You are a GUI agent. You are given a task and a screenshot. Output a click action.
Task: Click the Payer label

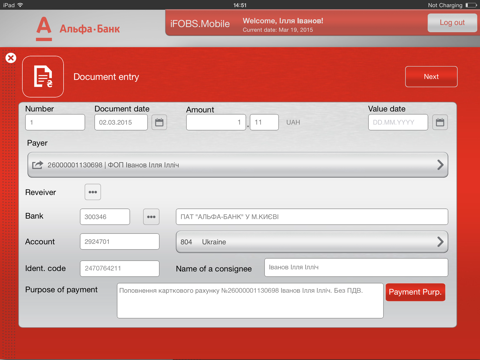point(37,143)
